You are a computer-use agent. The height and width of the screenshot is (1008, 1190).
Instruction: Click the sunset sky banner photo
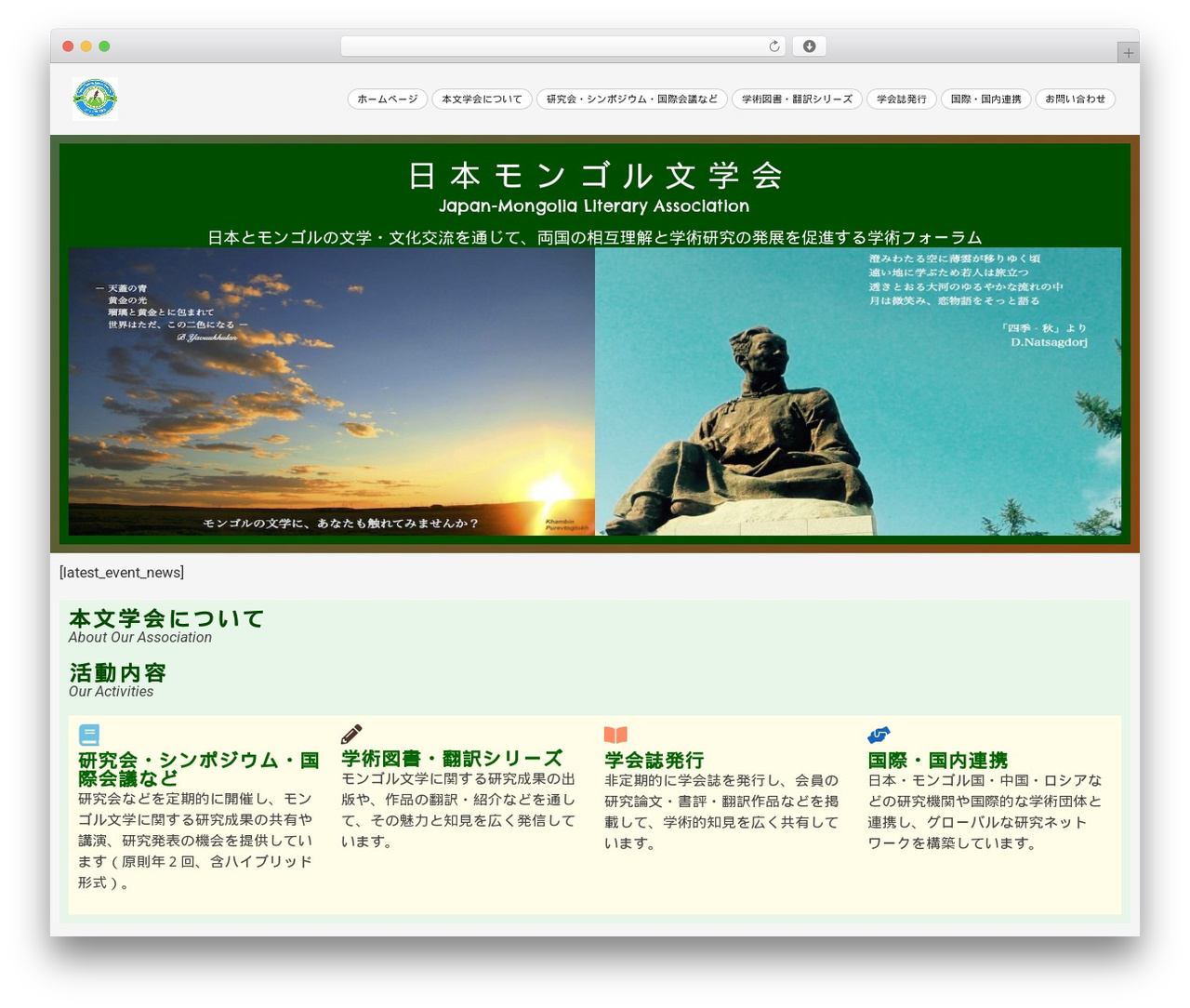(x=332, y=391)
